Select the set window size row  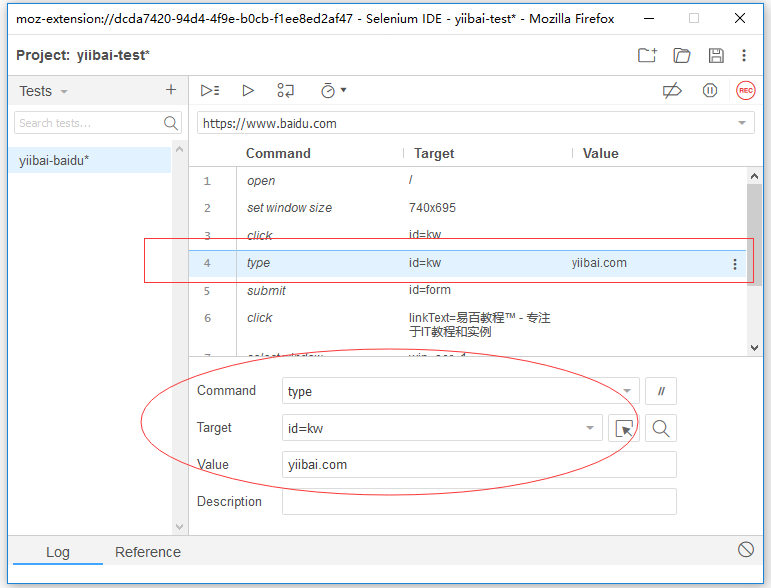click(467, 208)
